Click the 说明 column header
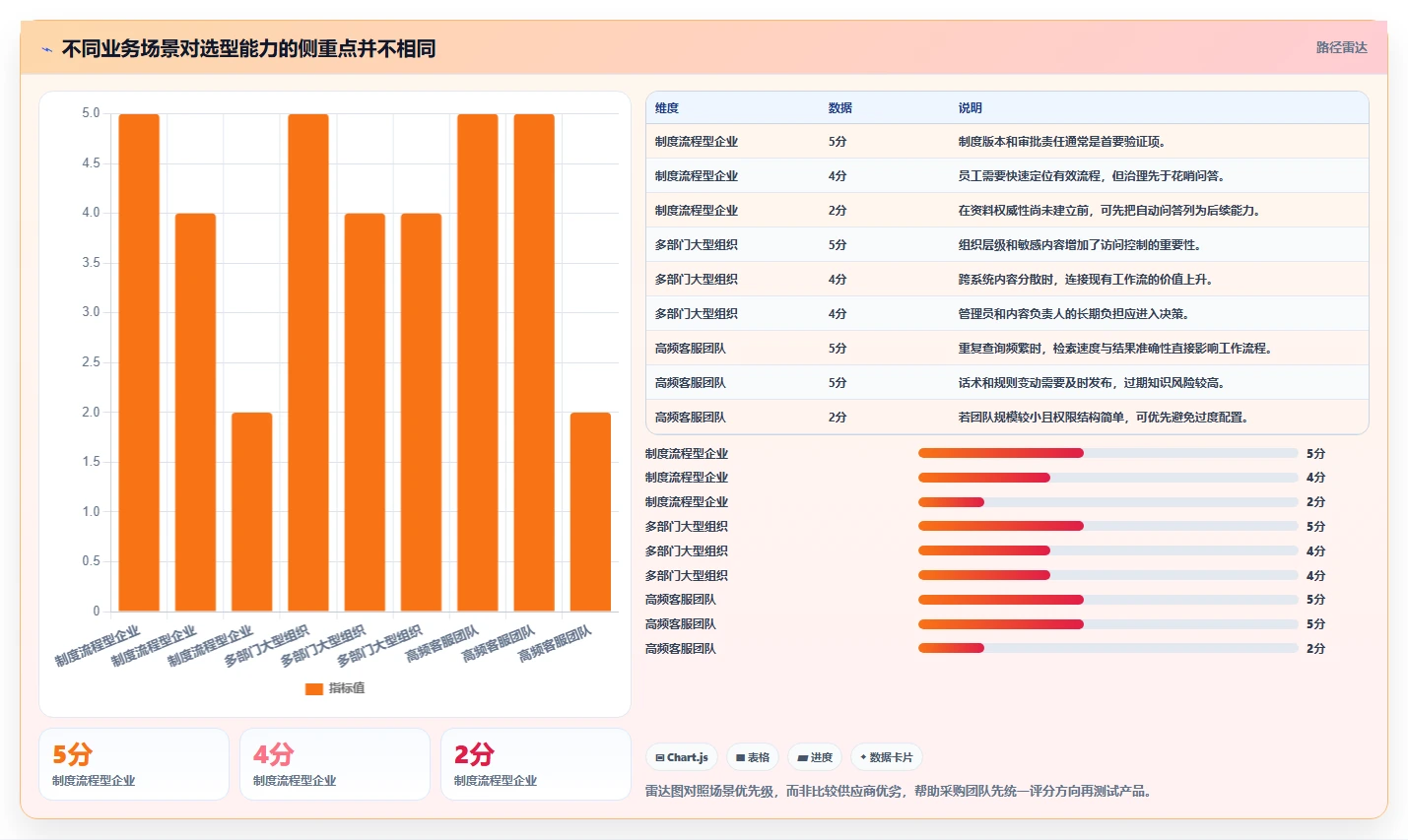1408x840 pixels. tap(971, 108)
